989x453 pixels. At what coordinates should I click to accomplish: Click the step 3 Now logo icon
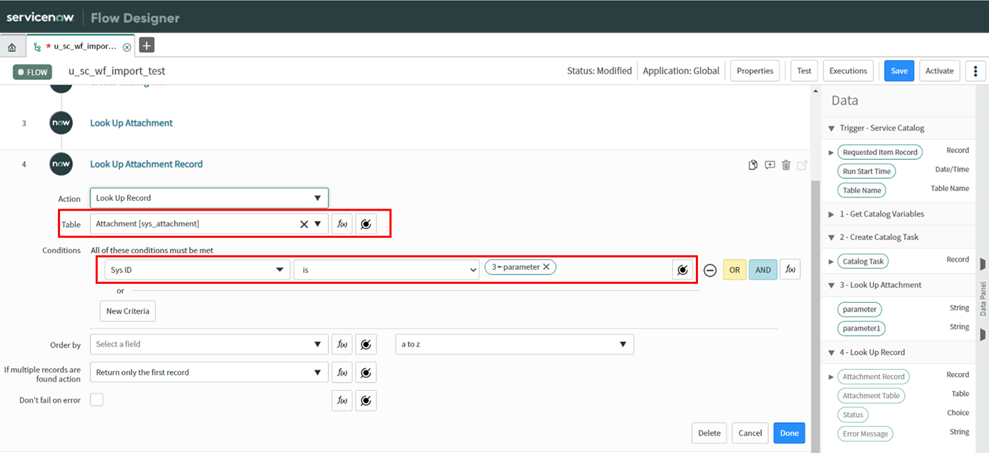pos(61,123)
